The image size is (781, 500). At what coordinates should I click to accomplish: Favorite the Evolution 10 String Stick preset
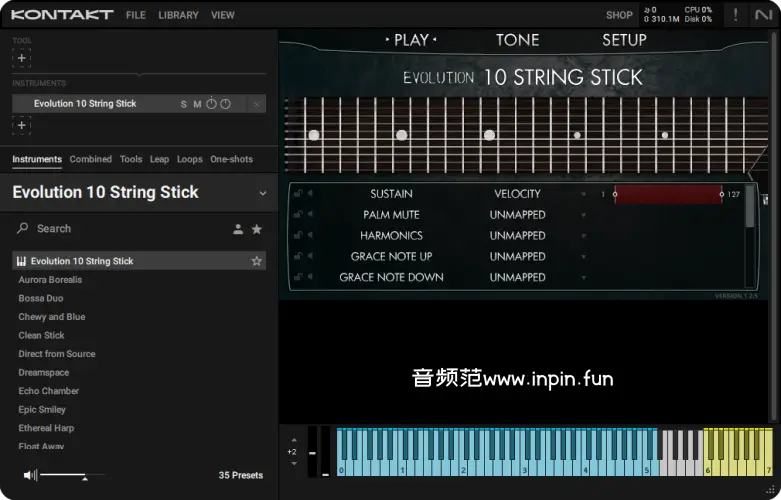[257, 261]
